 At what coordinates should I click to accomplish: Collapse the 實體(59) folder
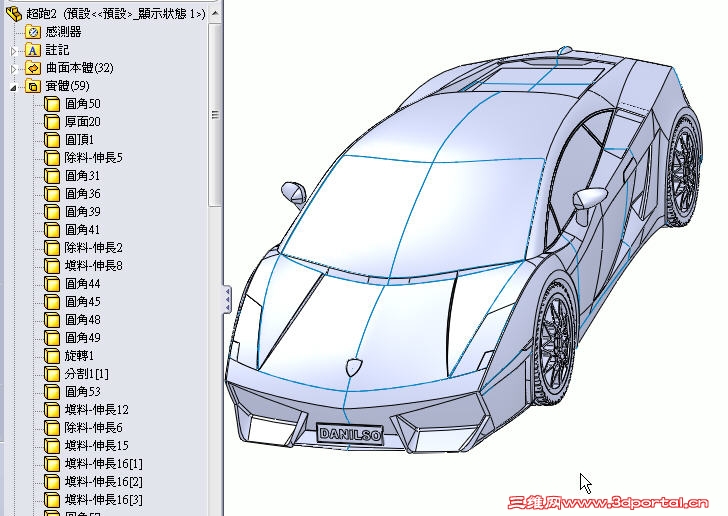tap(14, 87)
